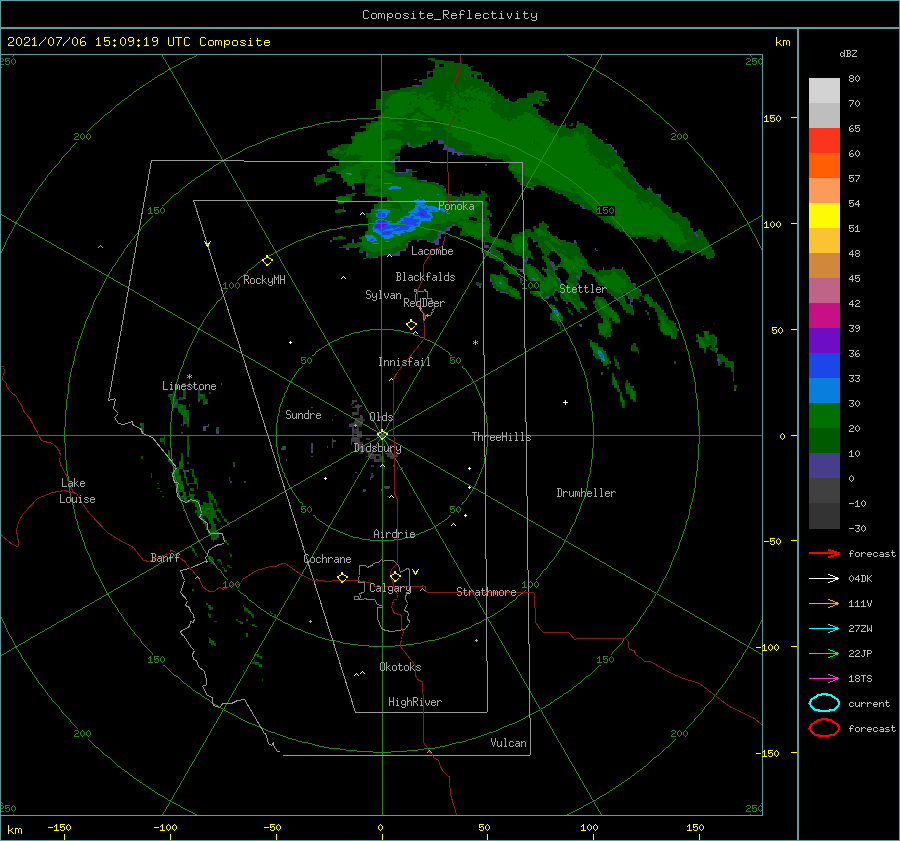This screenshot has width=900, height=841.
Task: Click the 80 dBZ legend value
Action: (x=854, y=79)
